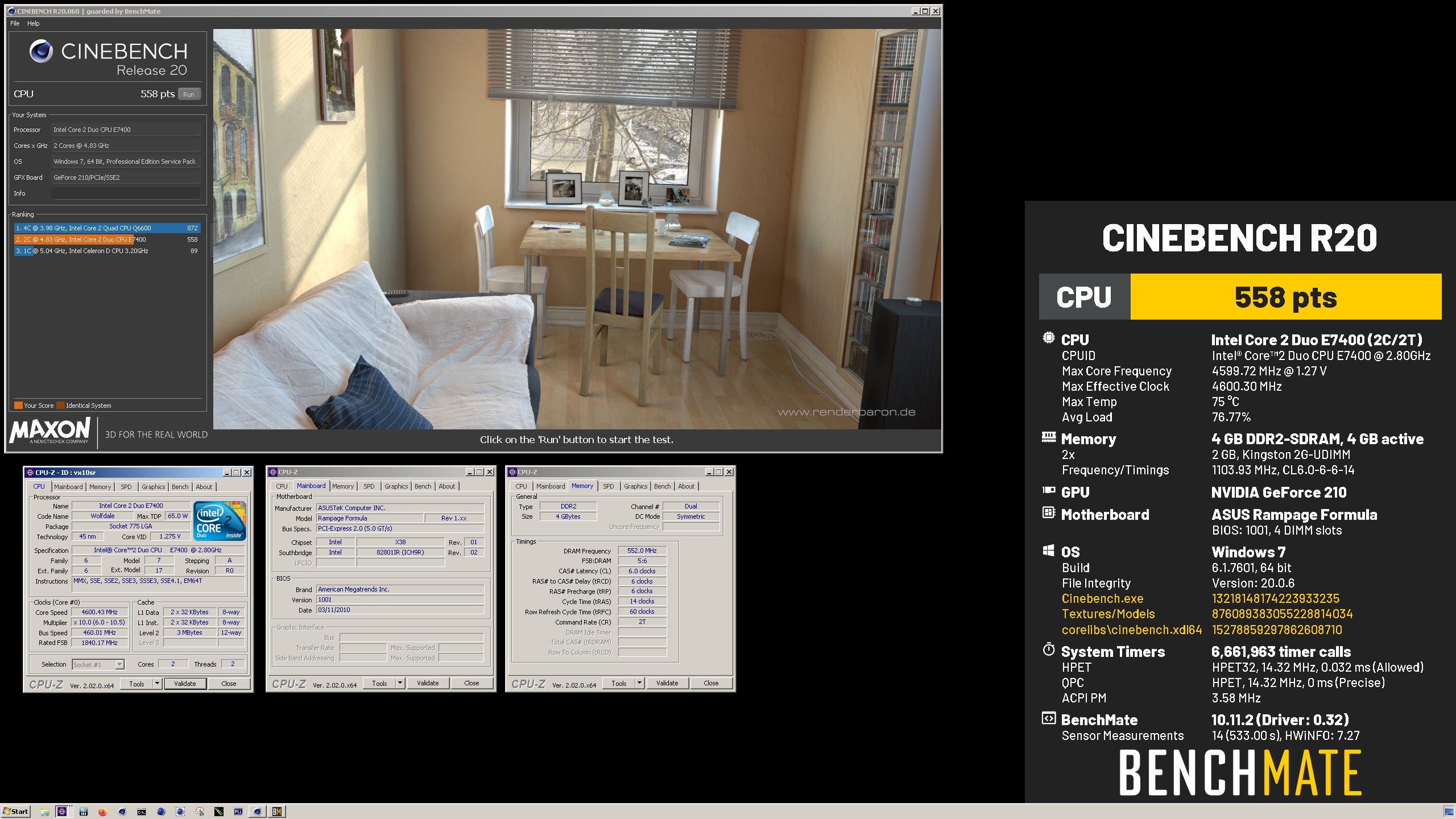Click Tools button in CPU-Z vx10sr window

[x=137, y=684]
